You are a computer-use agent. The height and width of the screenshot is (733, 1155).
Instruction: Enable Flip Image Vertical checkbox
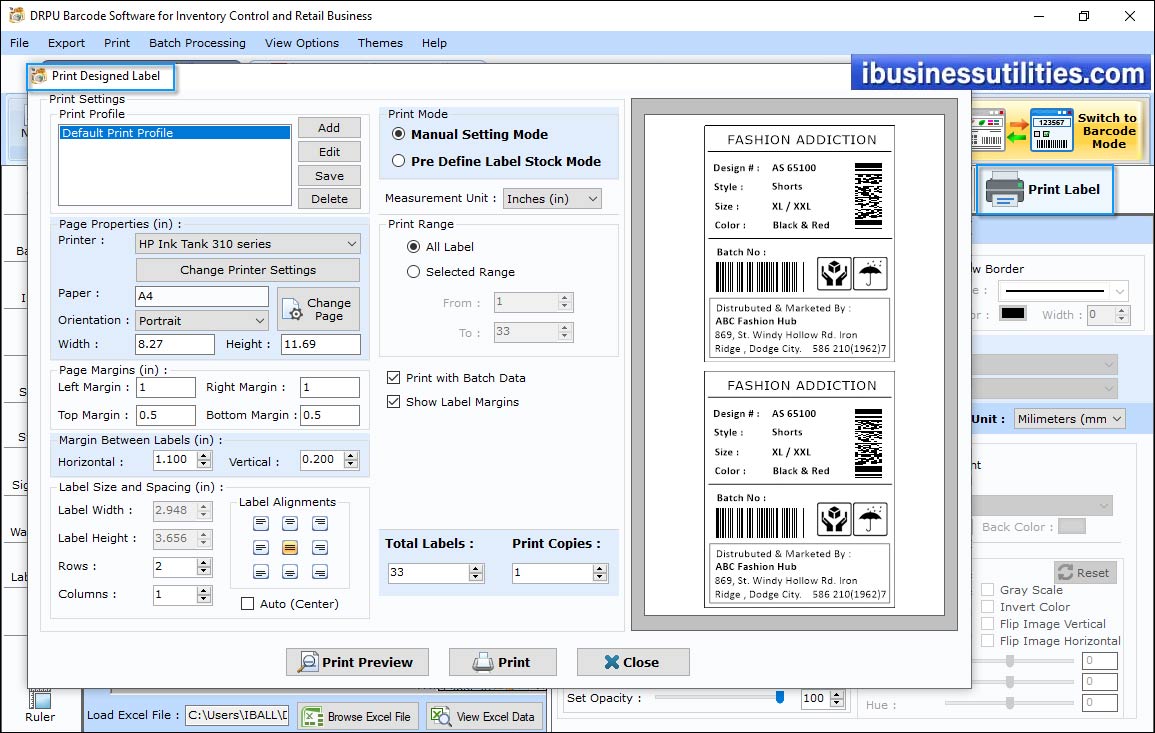pyautogui.click(x=988, y=623)
